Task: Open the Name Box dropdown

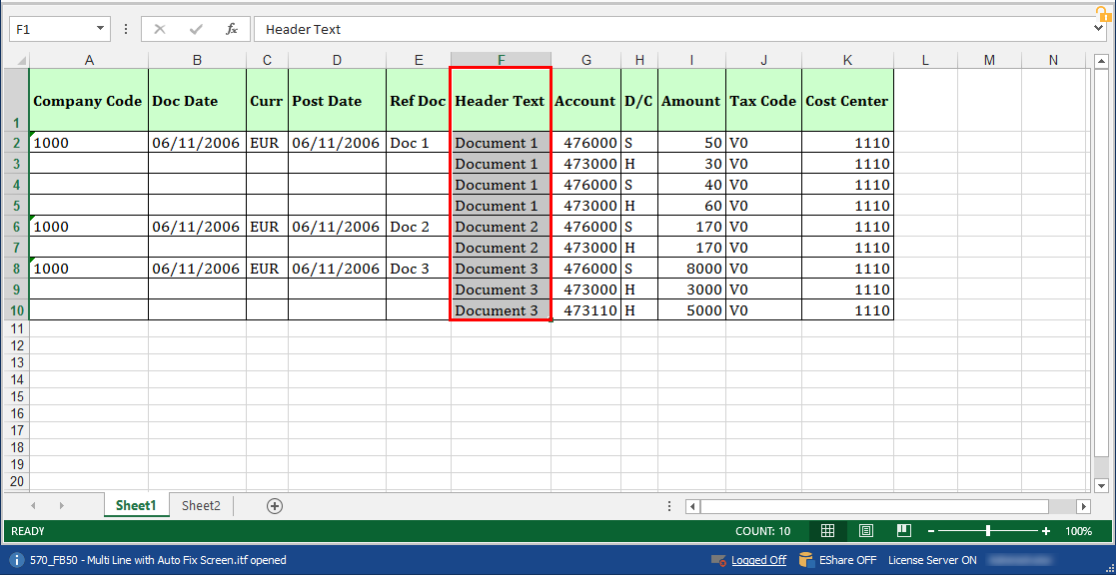Action: tap(100, 29)
